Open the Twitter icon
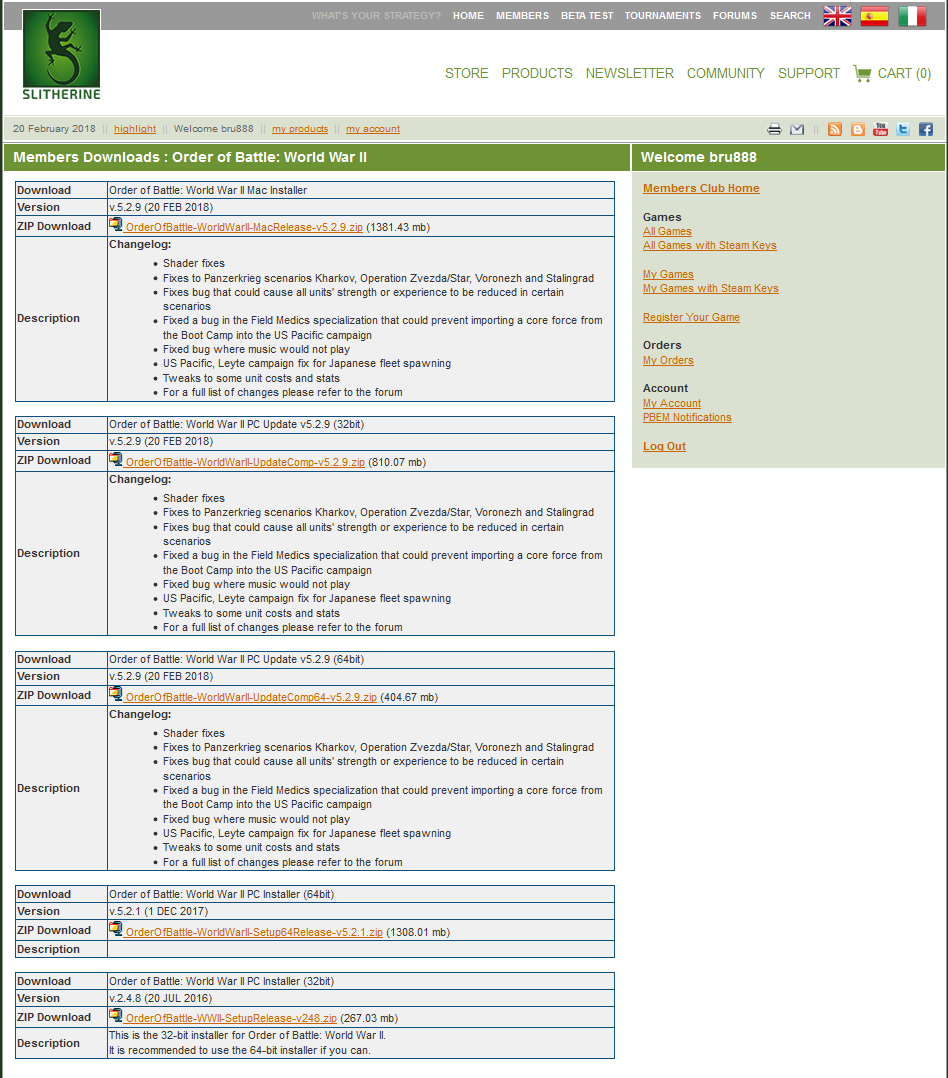This screenshot has width=948, height=1078. [903, 129]
